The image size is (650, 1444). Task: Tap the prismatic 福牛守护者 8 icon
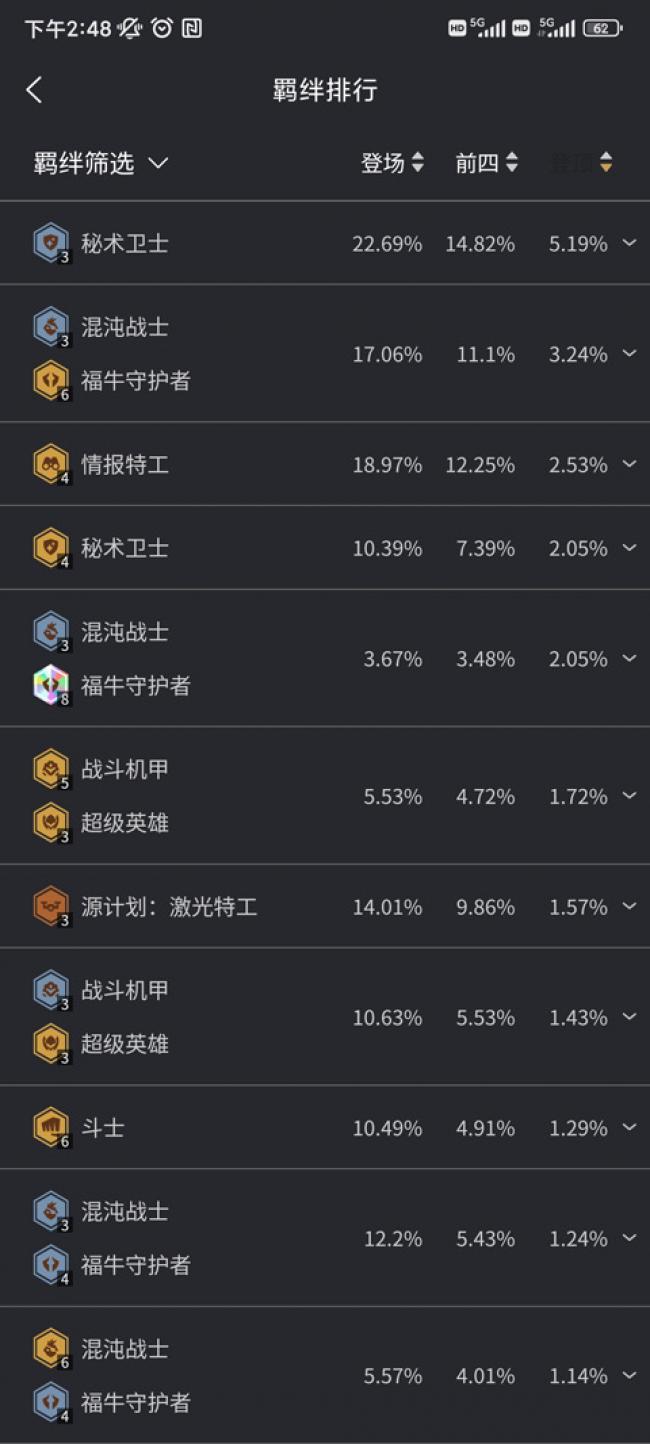click(51, 685)
